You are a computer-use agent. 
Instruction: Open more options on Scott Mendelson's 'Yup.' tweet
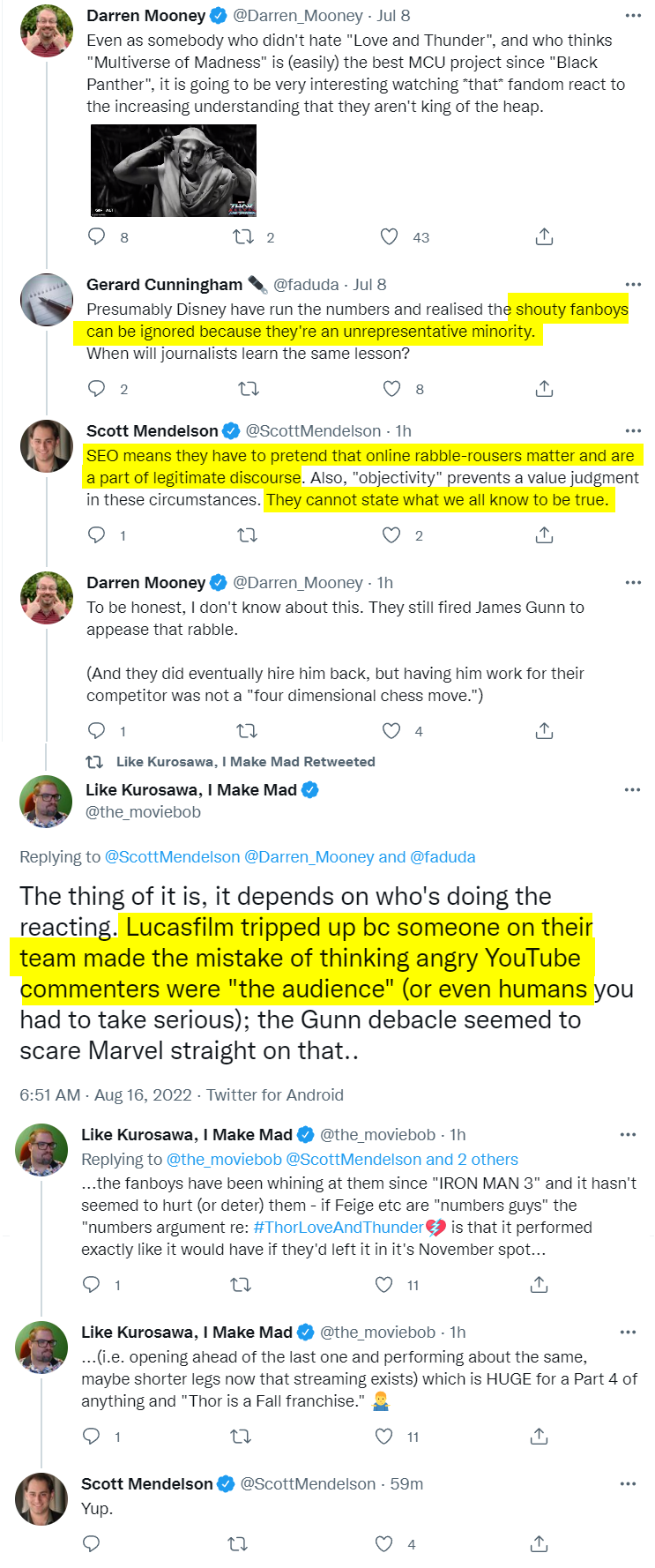[628, 1483]
